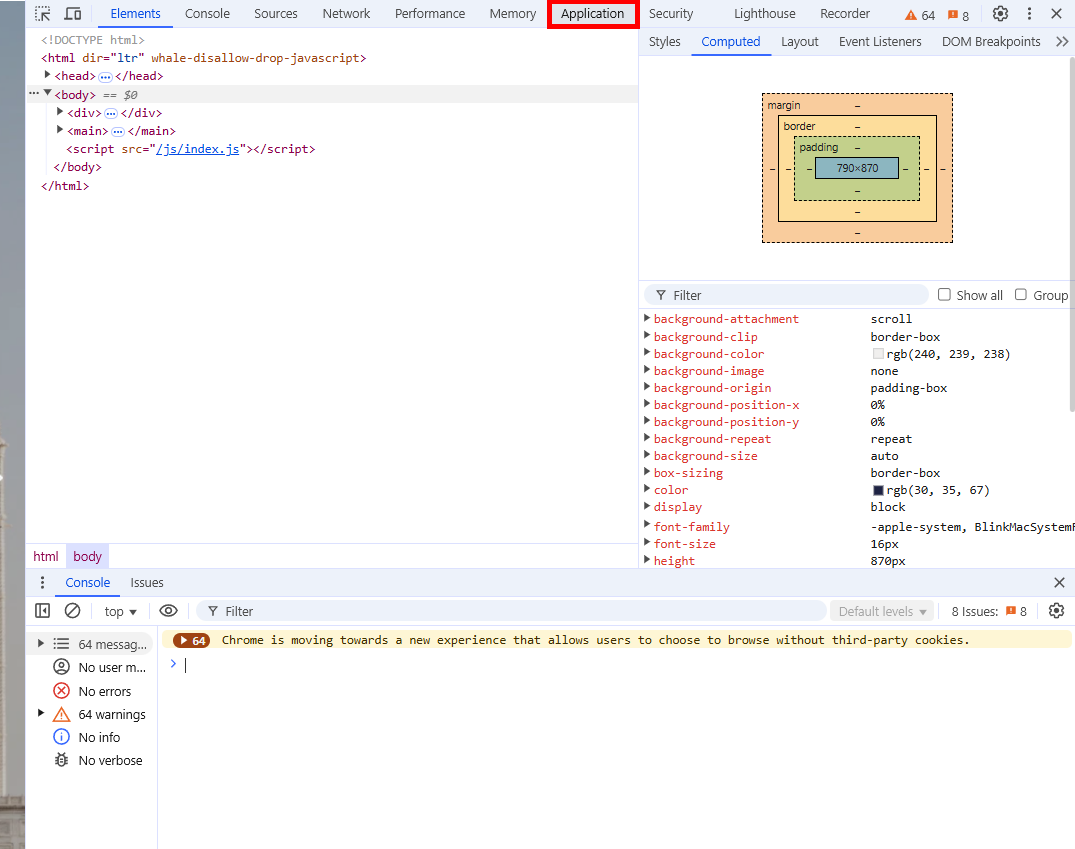Expand the main node arrow
The height and width of the screenshot is (849, 1075).
pos(60,130)
